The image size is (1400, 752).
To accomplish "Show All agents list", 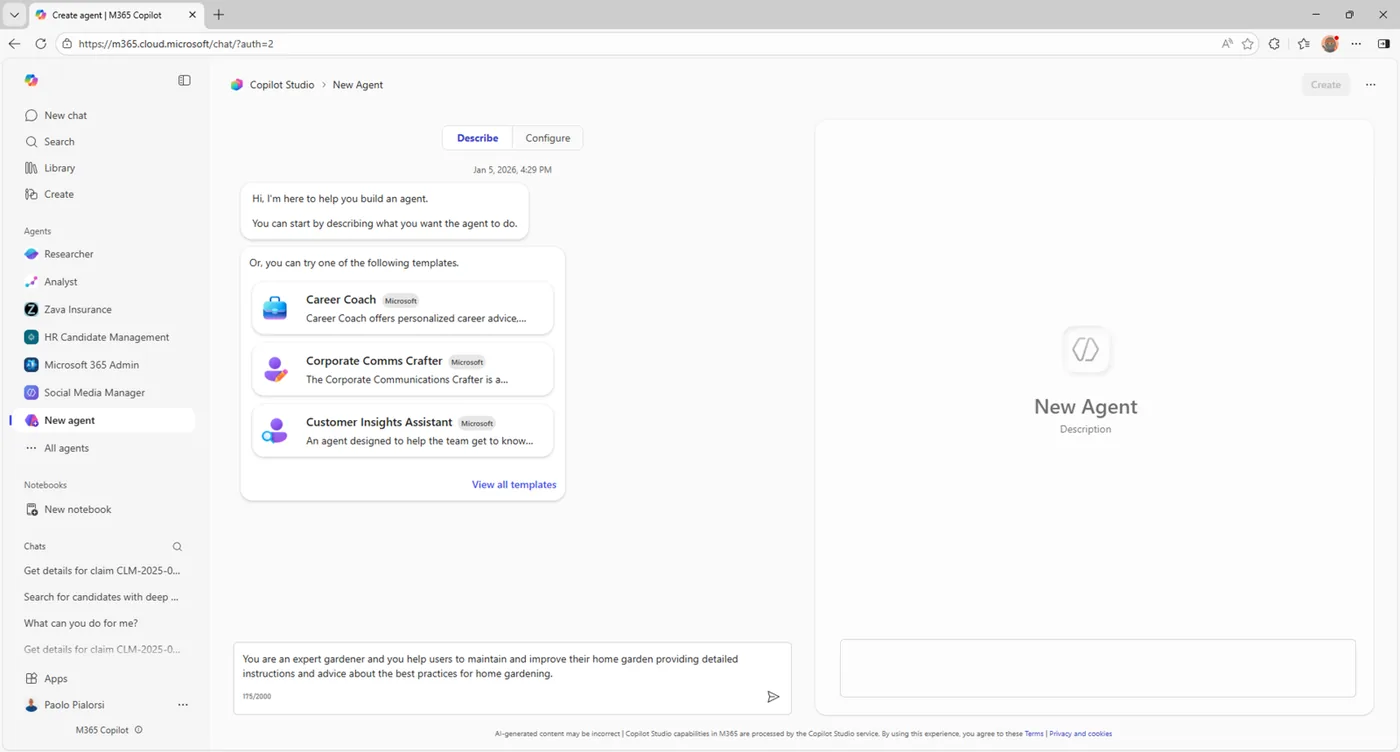I will [66, 448].
